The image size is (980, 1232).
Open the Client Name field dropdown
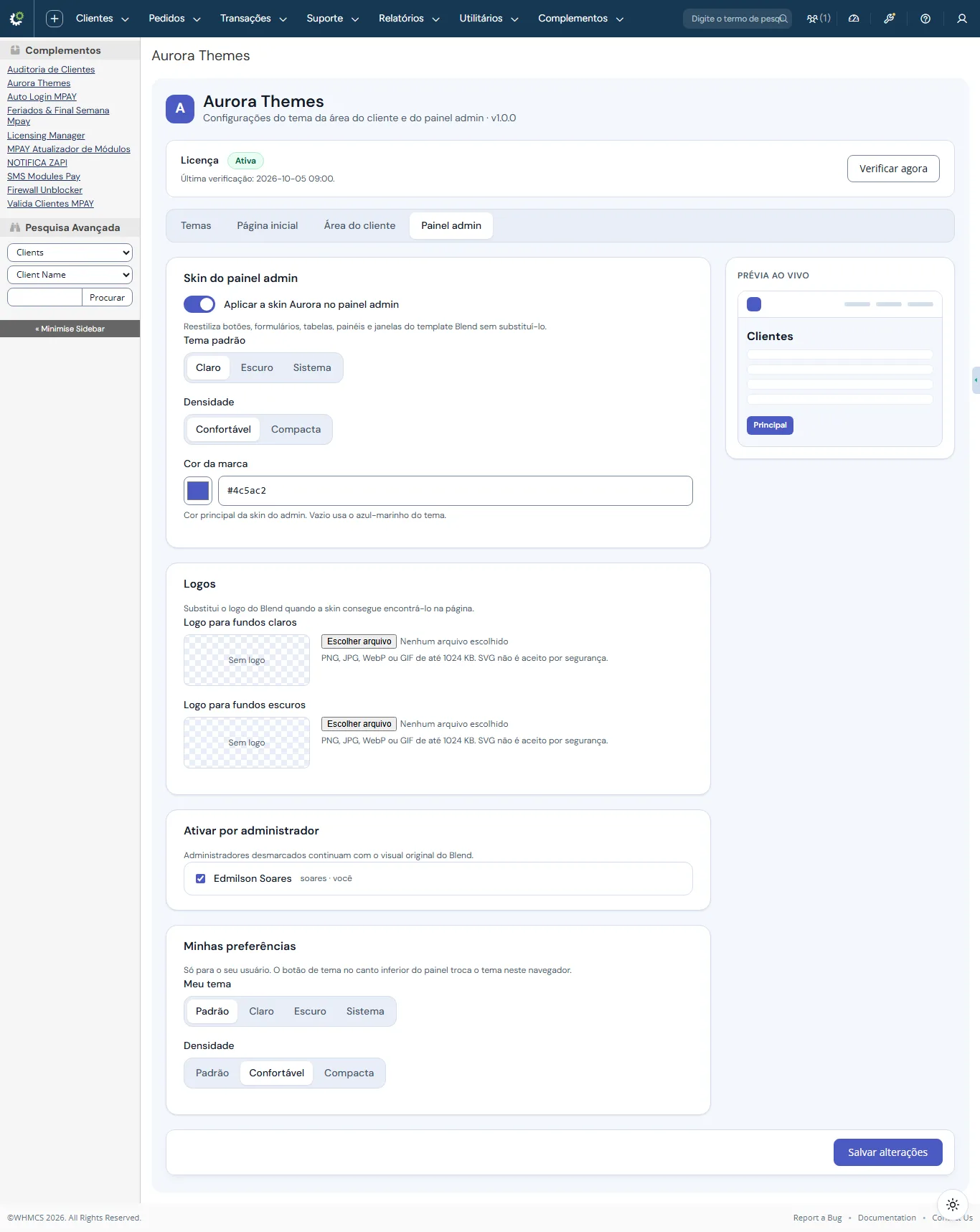click(70, 275)
